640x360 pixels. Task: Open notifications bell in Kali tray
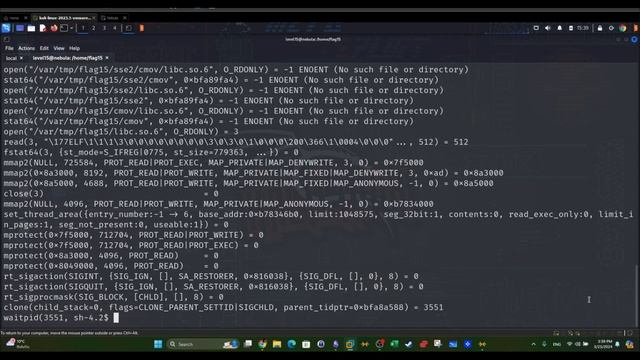pyautogui.click(x=560, y=28)
